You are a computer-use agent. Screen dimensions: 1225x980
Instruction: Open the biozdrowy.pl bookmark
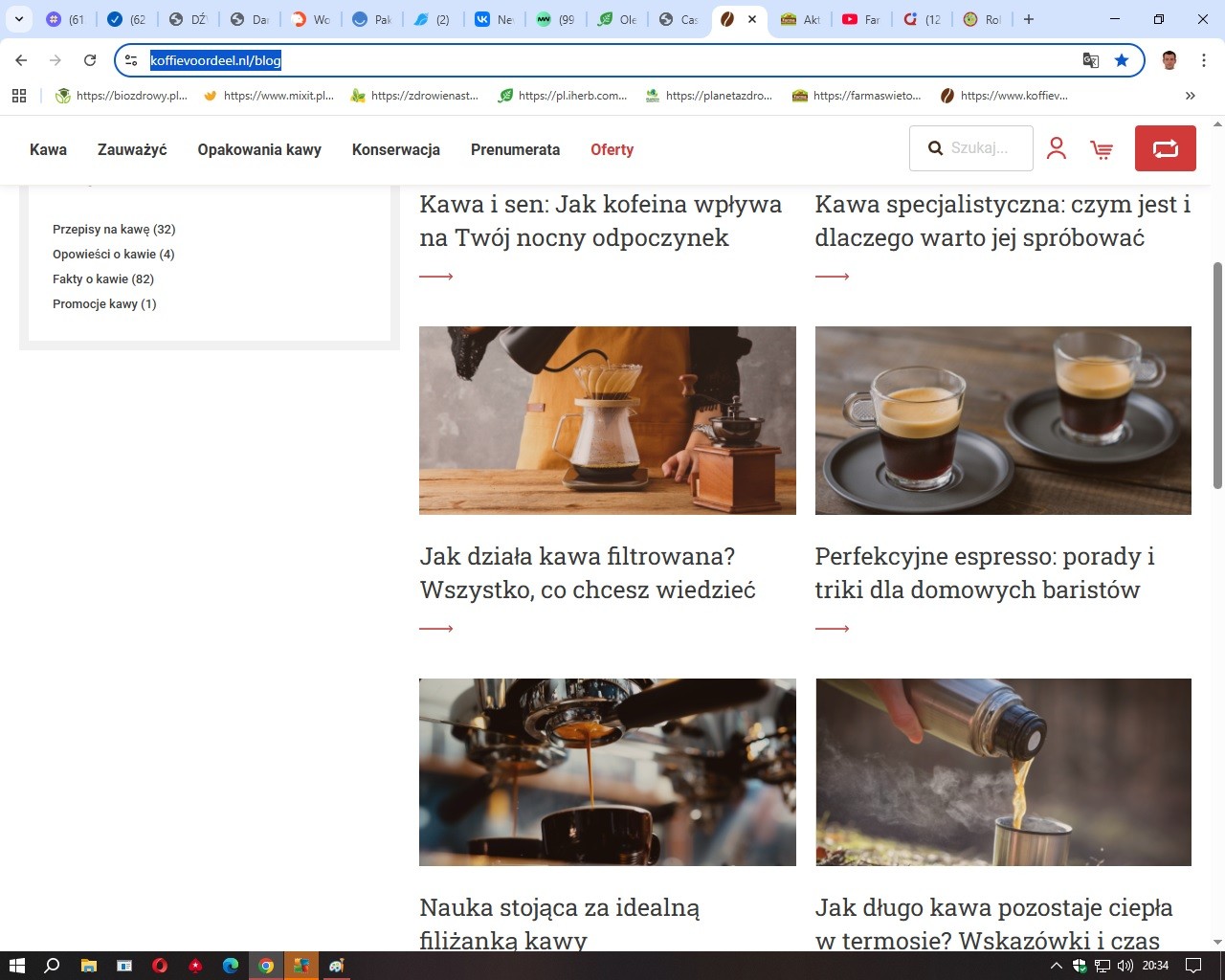click(122, 96)
